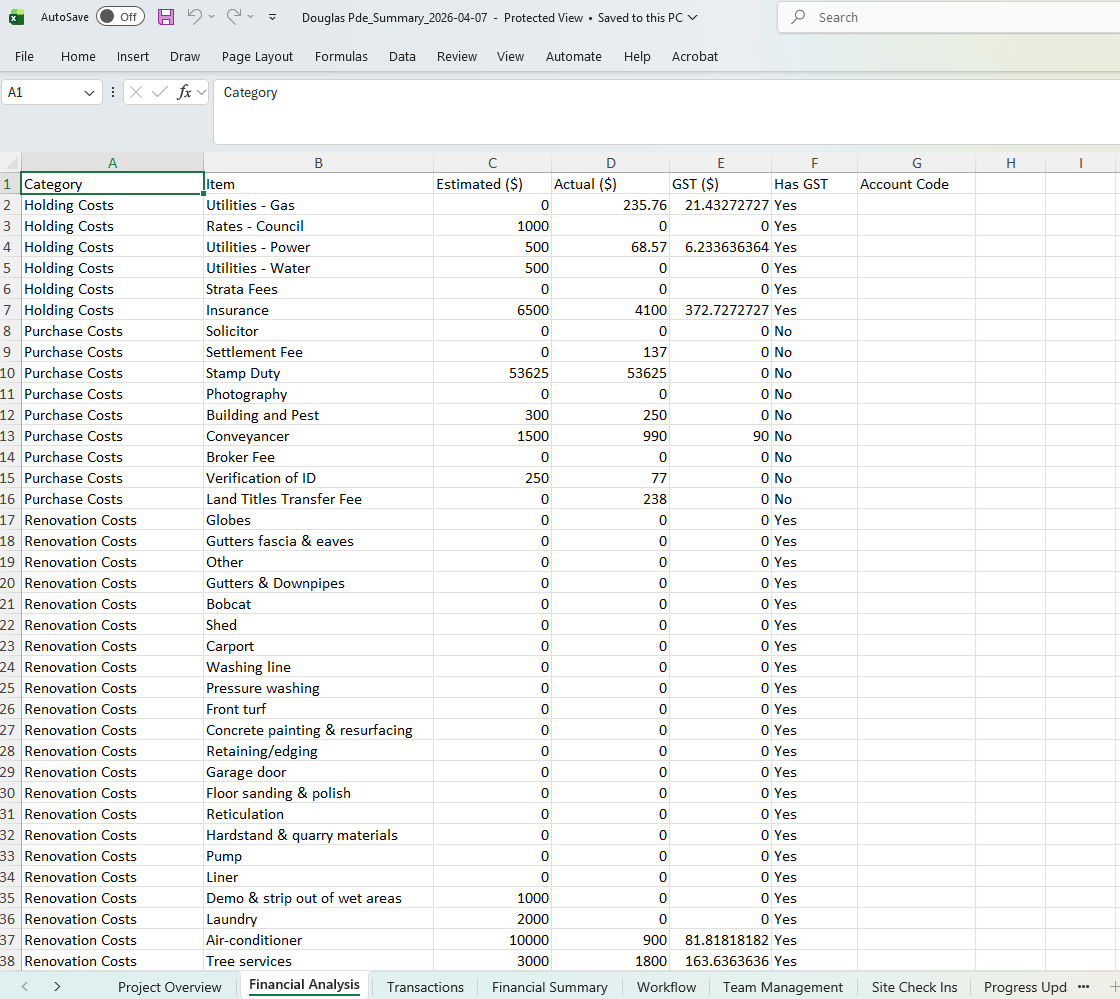
Task: Click the formula bar showing Category
Action: pos(666,112)
